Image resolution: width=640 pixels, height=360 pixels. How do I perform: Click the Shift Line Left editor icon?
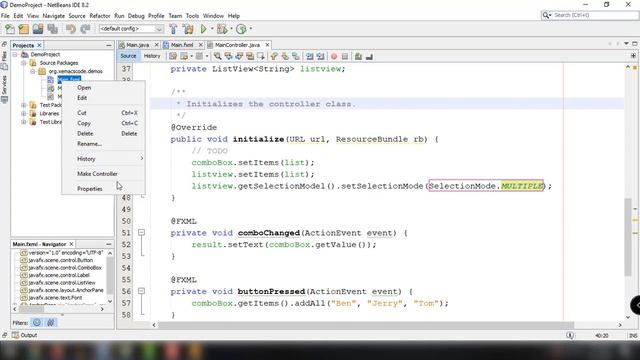tap(309, 56)
